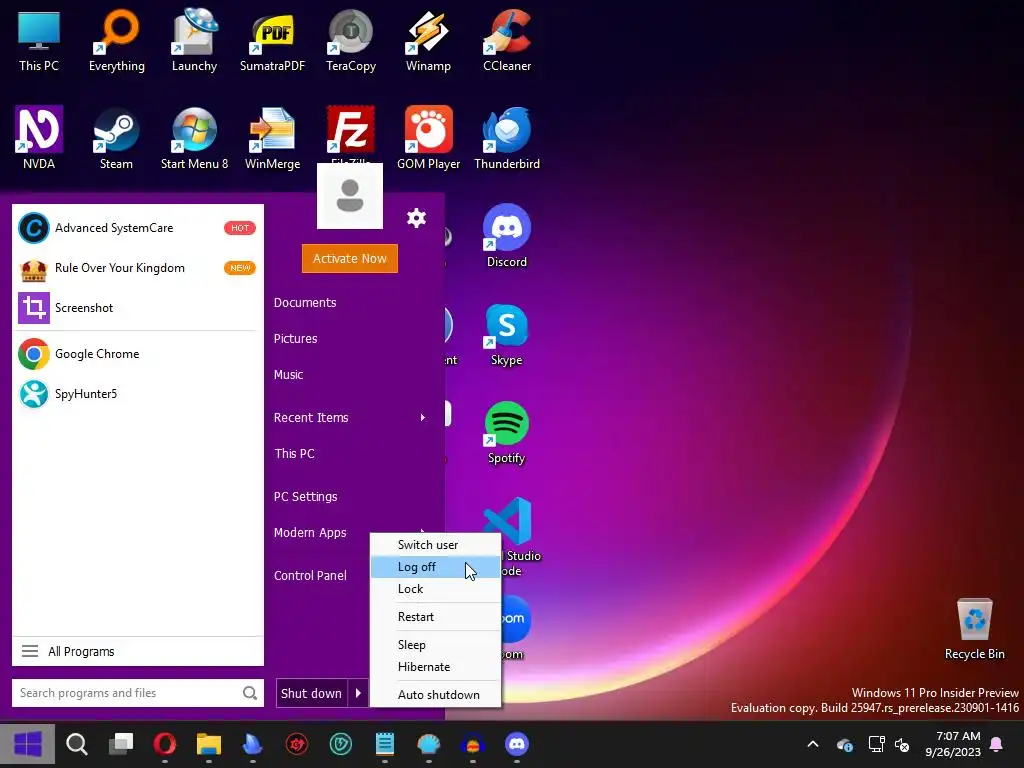Click the start menu settings gear icon
This screenshot has width=1024, height=768.
click(x=416, y=218)
